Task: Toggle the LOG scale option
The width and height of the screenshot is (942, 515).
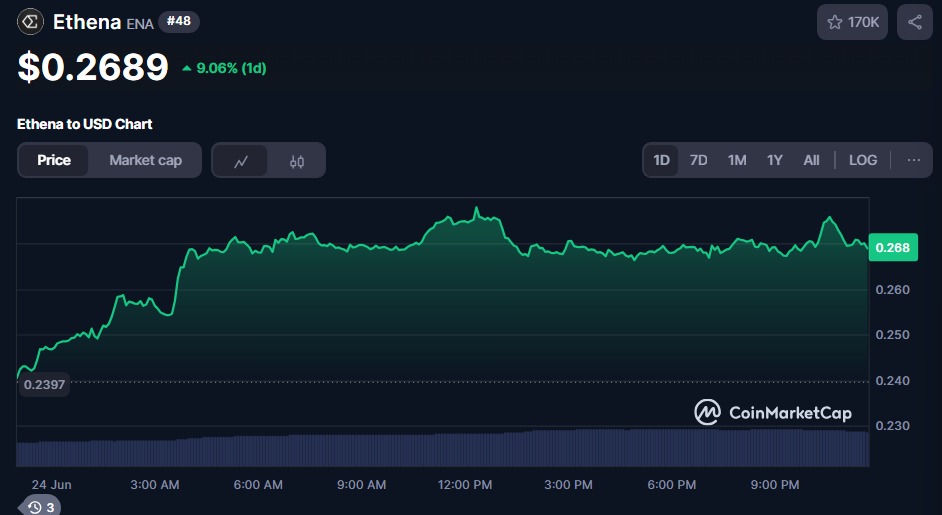Action: [863, 160]
